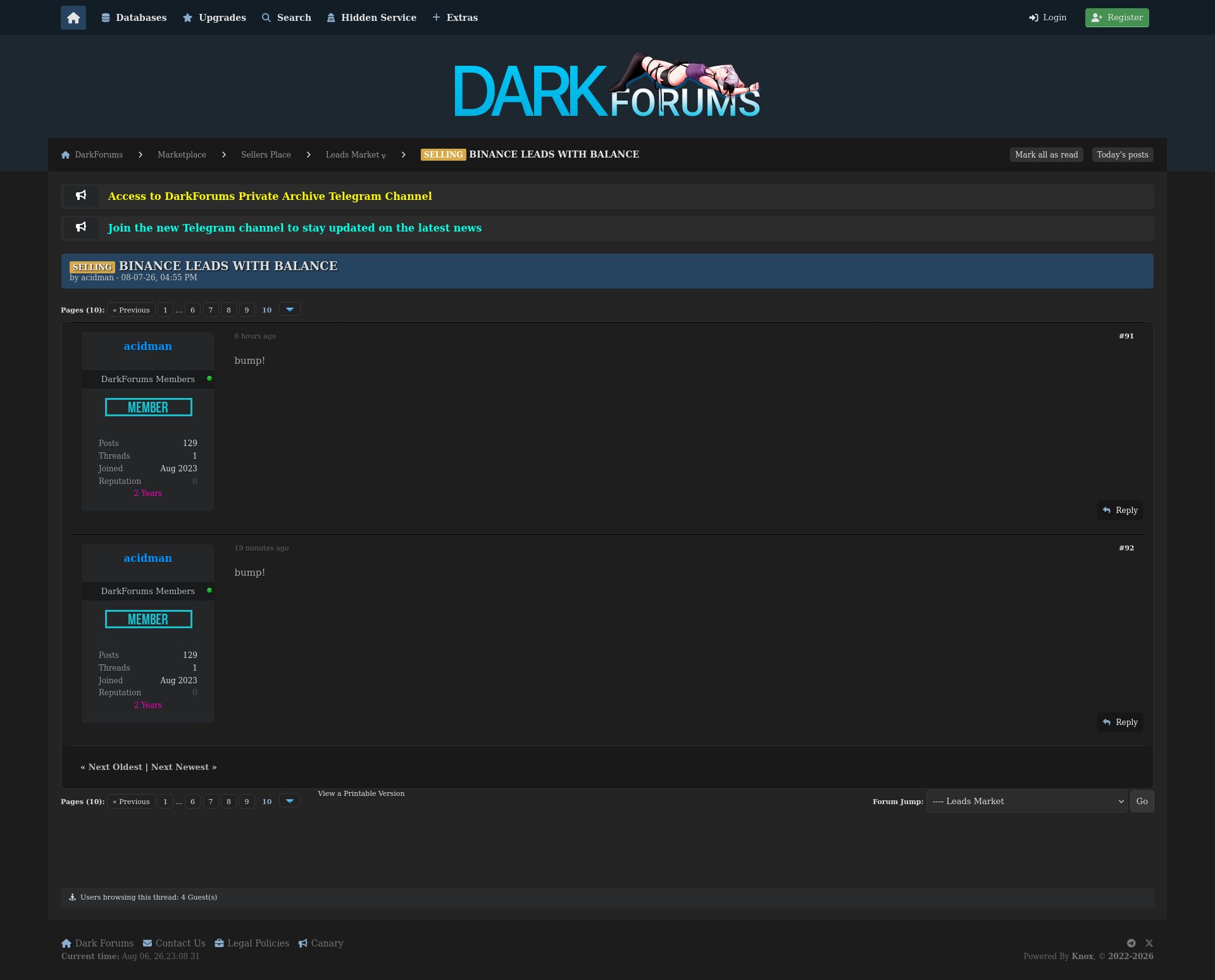This screenshot has width=1215, height=980.
Task: Click 'Users browsing this thread: 4 Guest(s)' text
Action: pos(149,897)
